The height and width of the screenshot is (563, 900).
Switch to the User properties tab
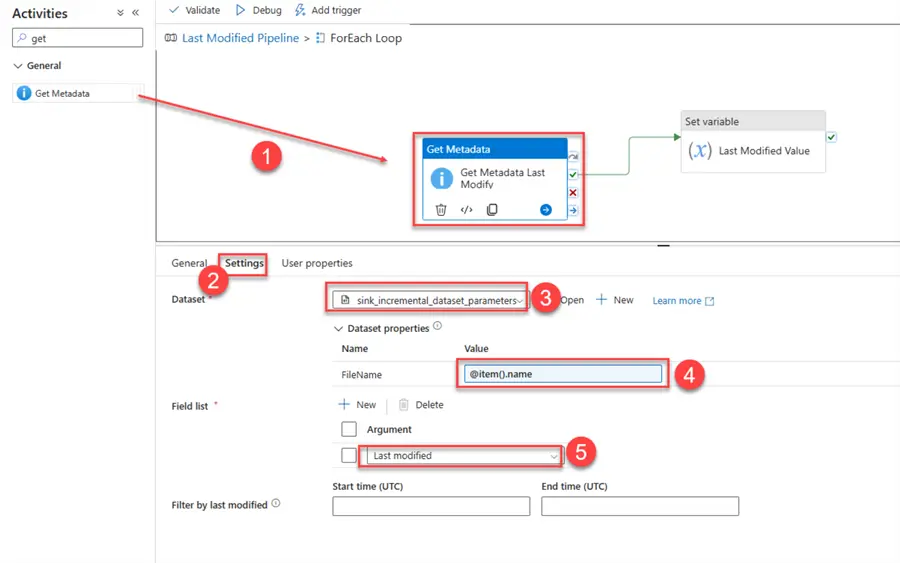(317, 264)
